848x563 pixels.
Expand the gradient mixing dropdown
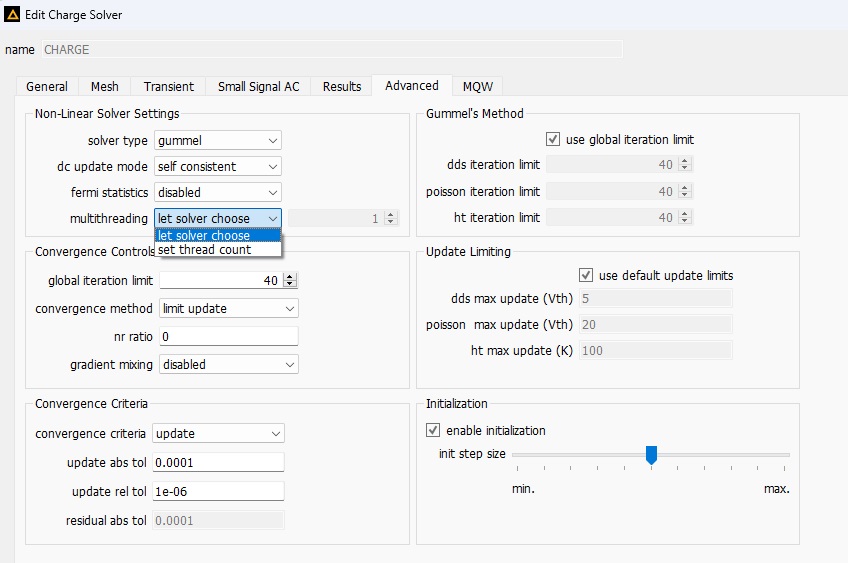228,365
